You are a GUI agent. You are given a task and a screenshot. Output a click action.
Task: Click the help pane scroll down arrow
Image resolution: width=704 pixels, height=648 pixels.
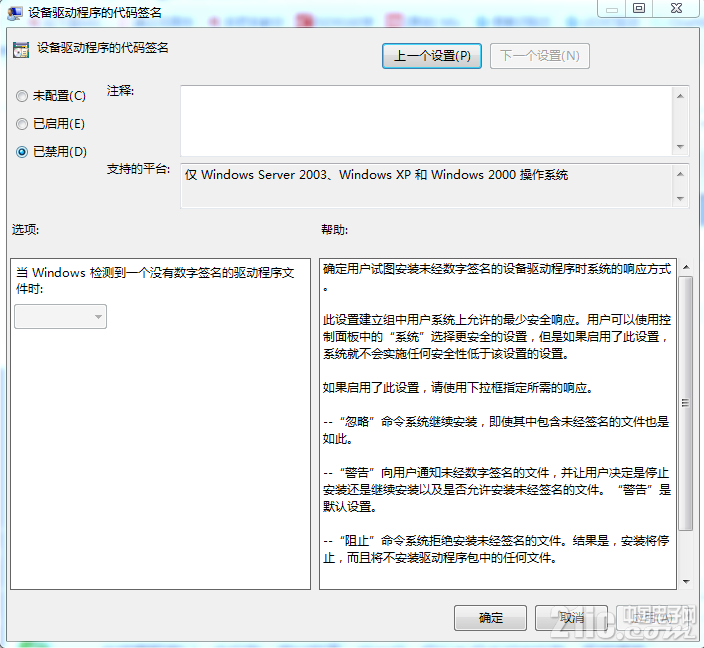pyautogui.click(x=686, y=582)
